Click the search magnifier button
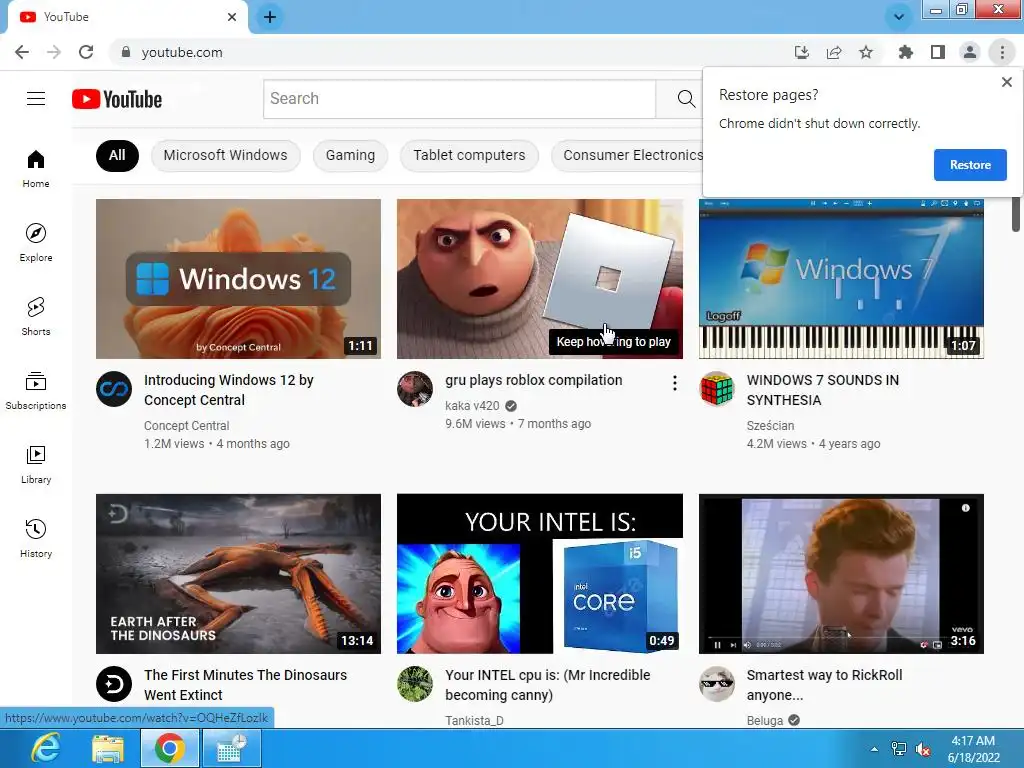 [x=686, y=99]
